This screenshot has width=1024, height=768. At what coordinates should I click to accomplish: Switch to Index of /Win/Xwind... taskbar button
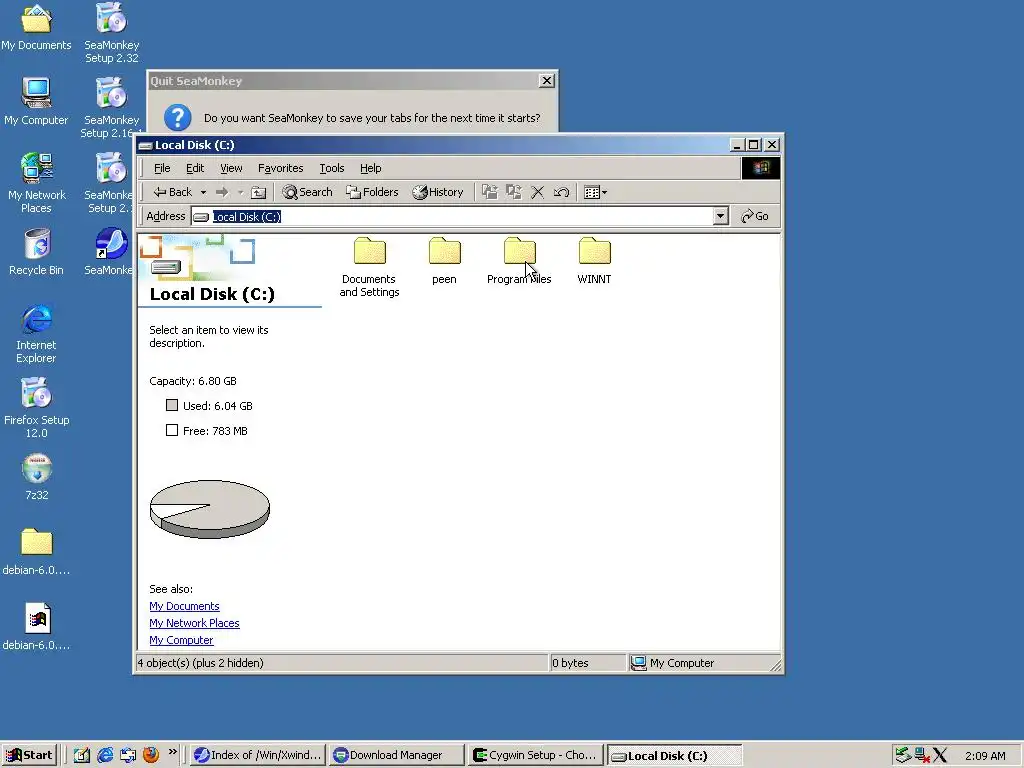pyautogui.click(x=258, y=755)
